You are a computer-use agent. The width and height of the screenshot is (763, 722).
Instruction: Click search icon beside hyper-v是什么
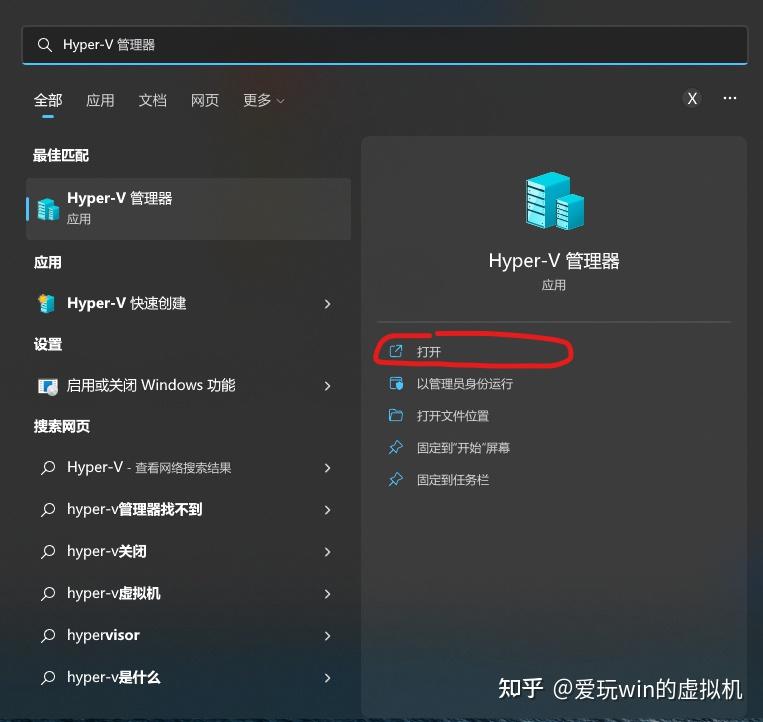[48, 677]
